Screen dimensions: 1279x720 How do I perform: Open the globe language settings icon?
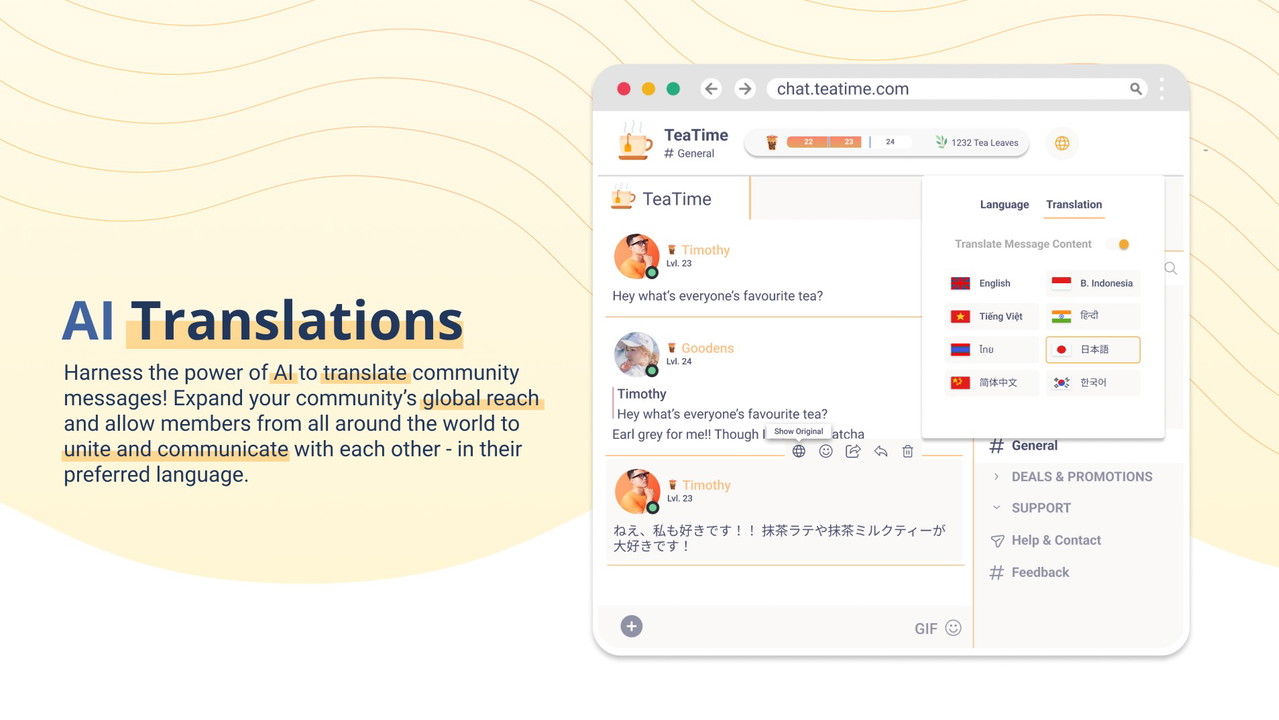pos(1062,143)
